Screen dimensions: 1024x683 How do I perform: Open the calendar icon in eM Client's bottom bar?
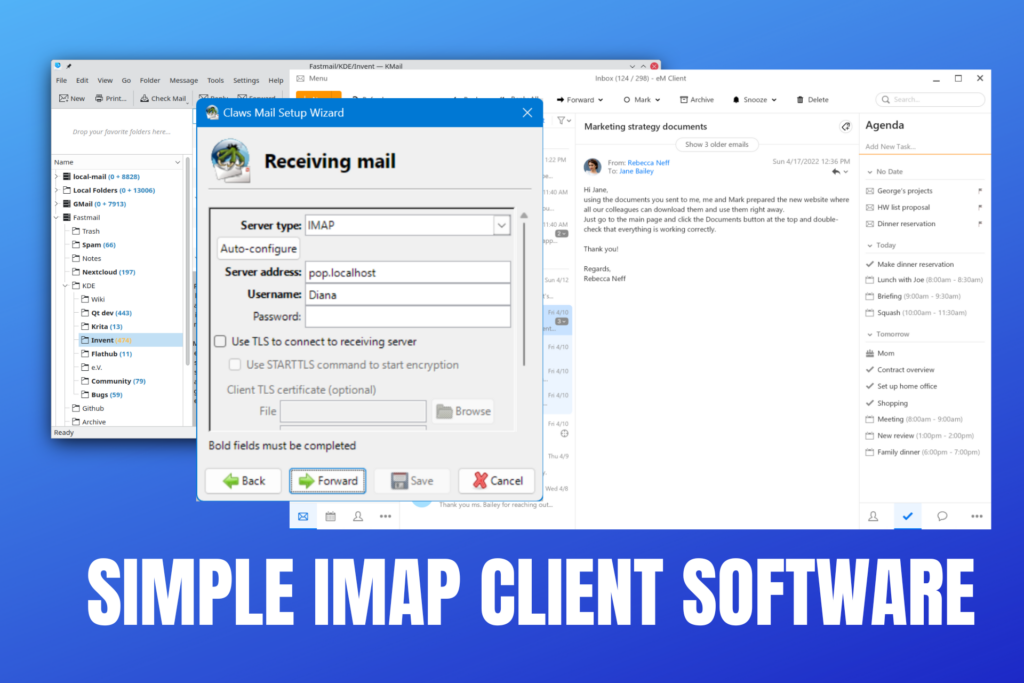click(329, 515)
